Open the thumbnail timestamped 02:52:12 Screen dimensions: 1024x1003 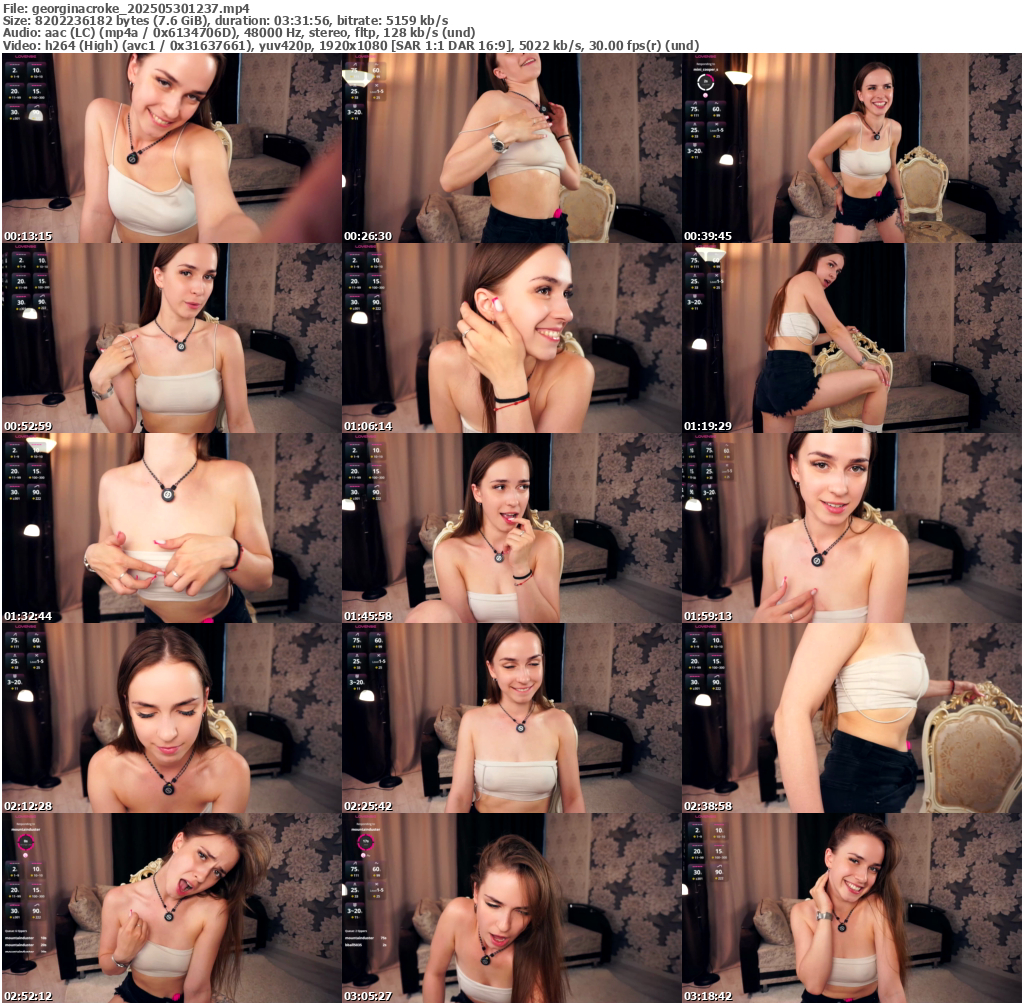tap(171, 908)
